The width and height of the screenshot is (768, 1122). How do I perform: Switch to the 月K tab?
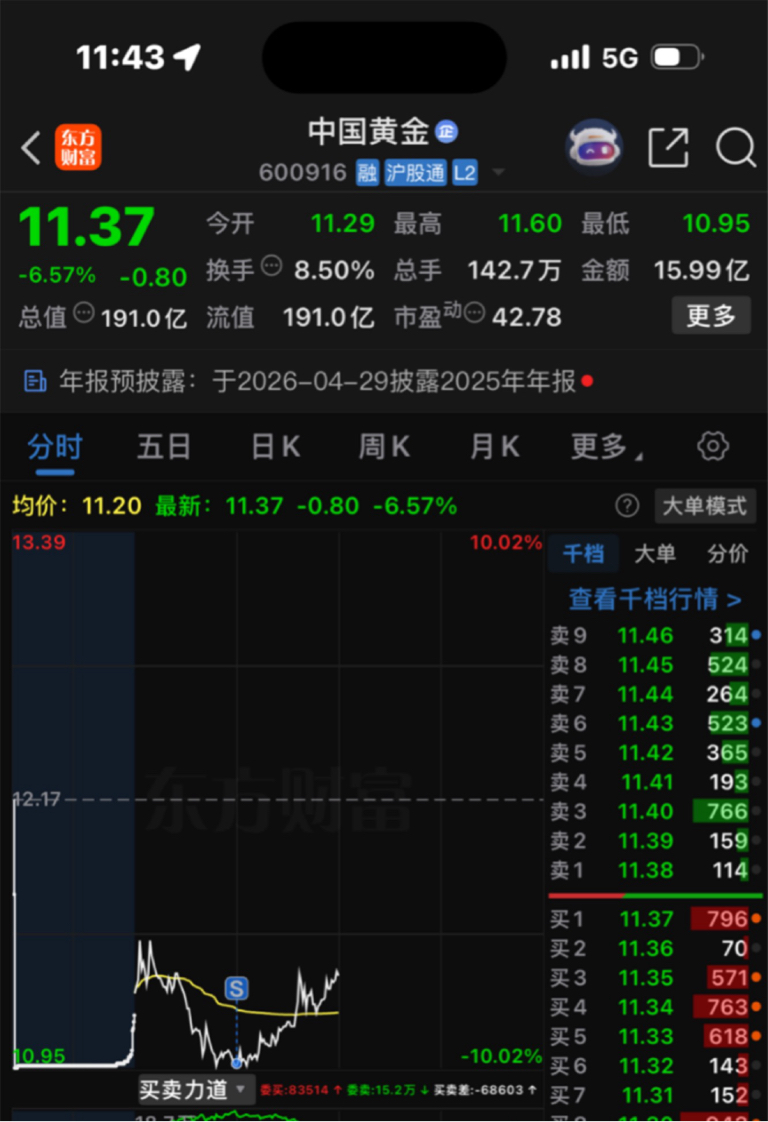[495, 447]
